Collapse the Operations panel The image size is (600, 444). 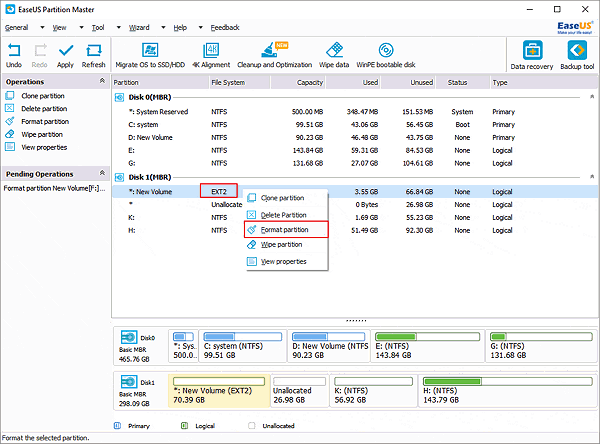pos(102,81)
